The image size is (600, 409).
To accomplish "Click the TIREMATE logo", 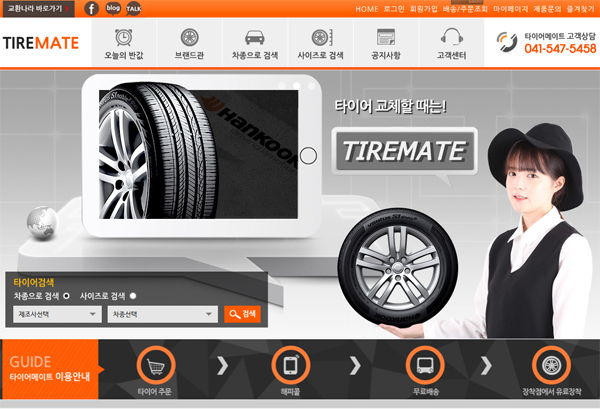I will point(41,44).
